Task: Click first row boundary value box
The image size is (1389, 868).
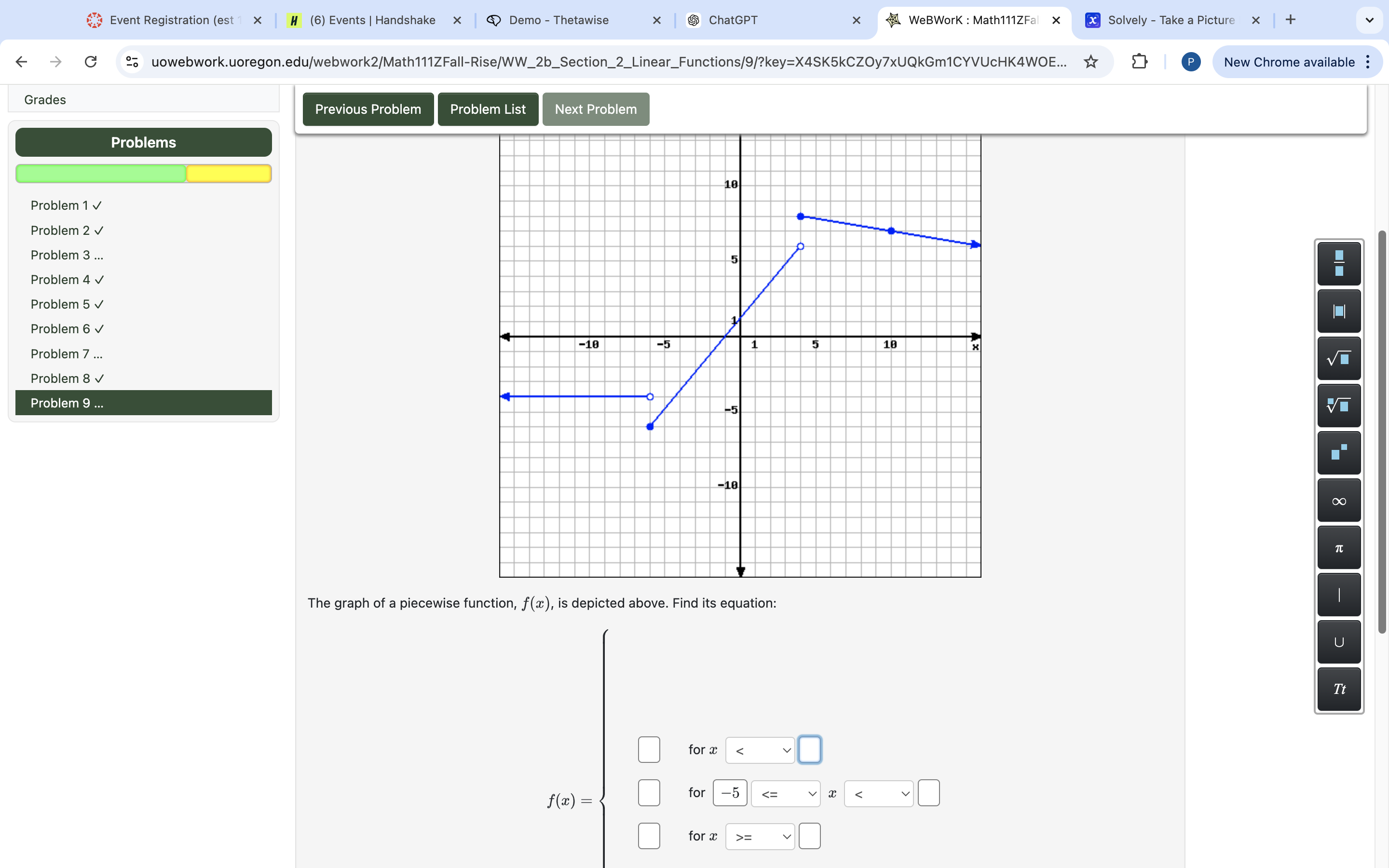Action: (x=809, y=750)
